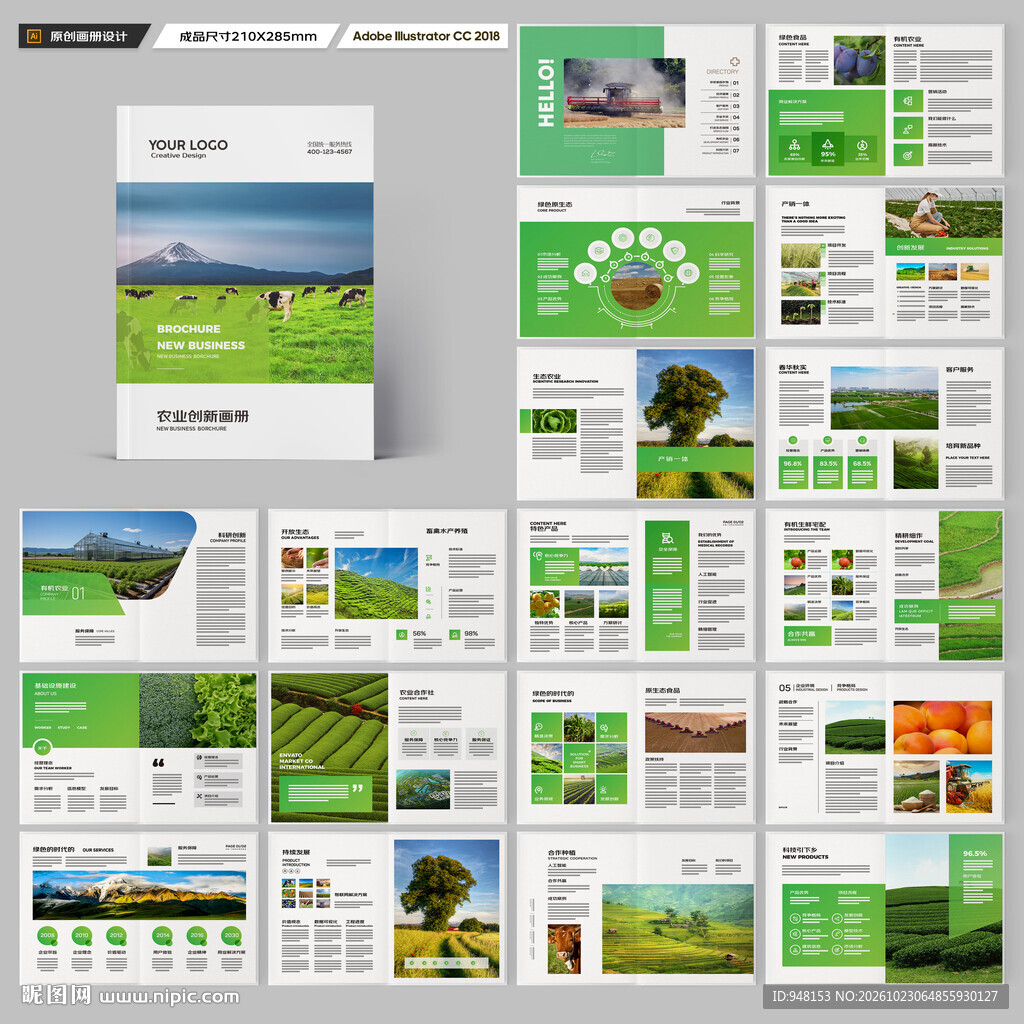Click the red combine harvester photo beside HELLO!
Viewport: 1024px width, 1024px height.
(x=624, y=93)
